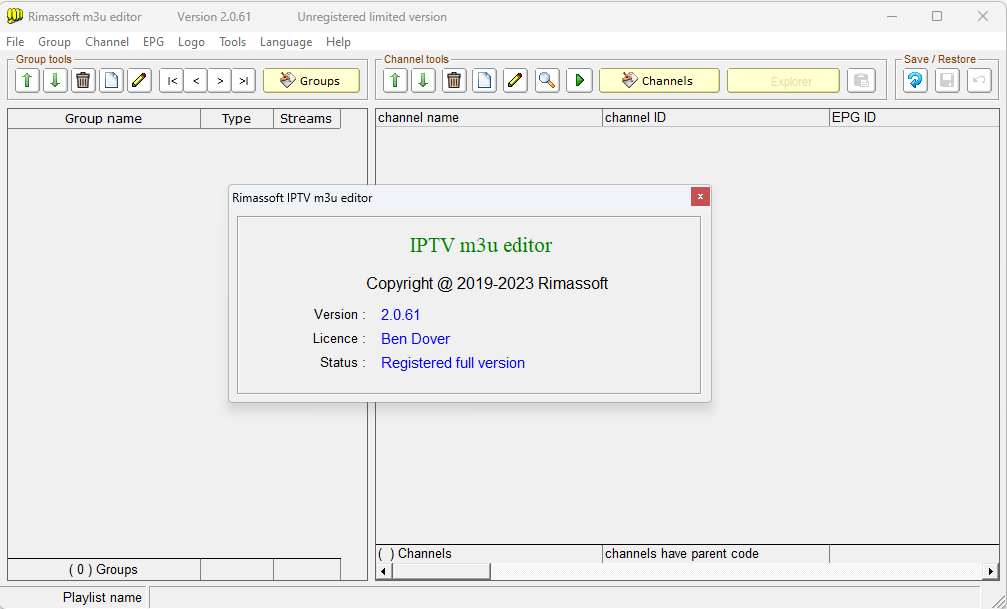
Task: Click the yellow Channels button
Action: [x=659, y=81]
